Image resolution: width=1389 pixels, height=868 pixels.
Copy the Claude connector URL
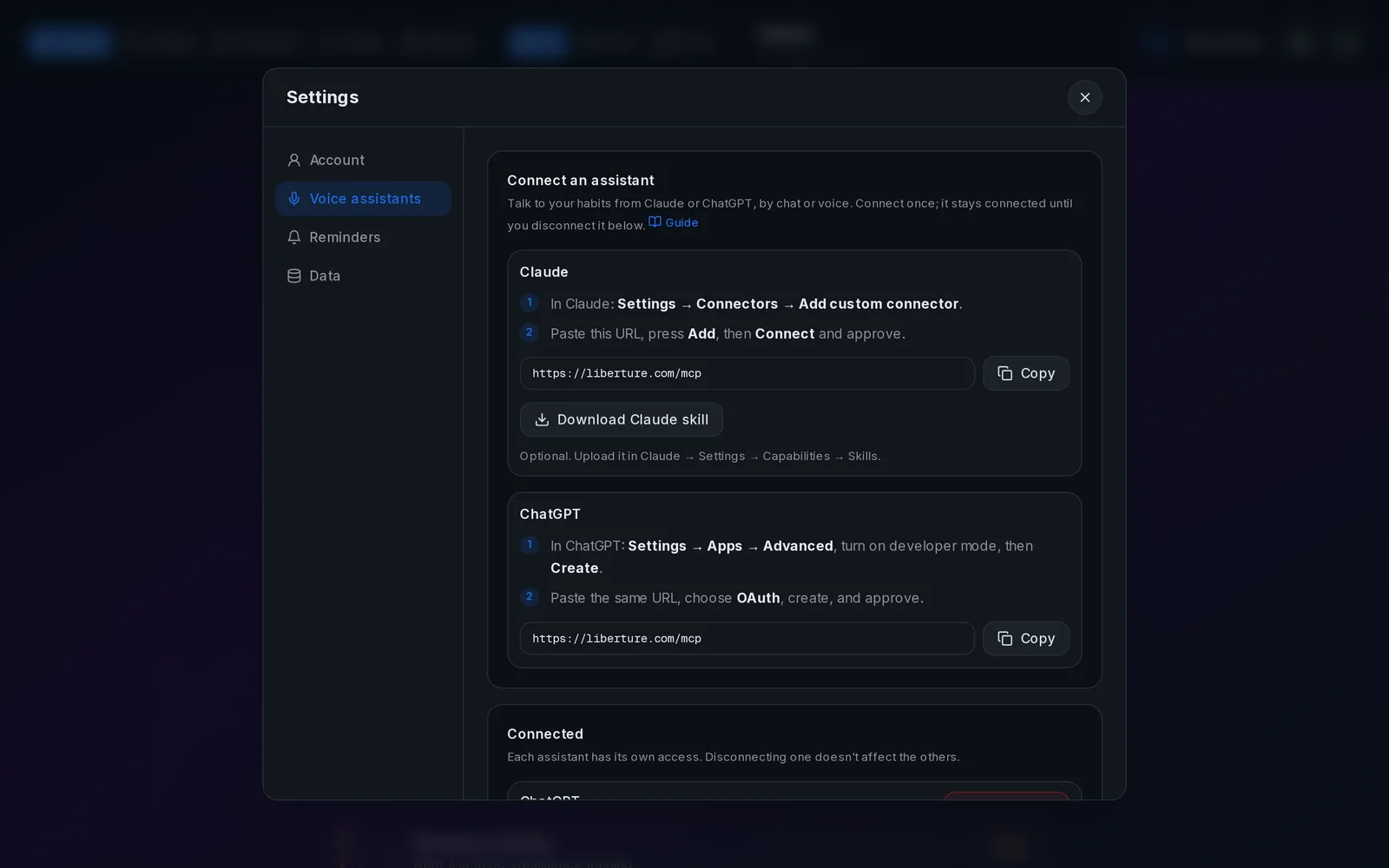[1025, 373]
